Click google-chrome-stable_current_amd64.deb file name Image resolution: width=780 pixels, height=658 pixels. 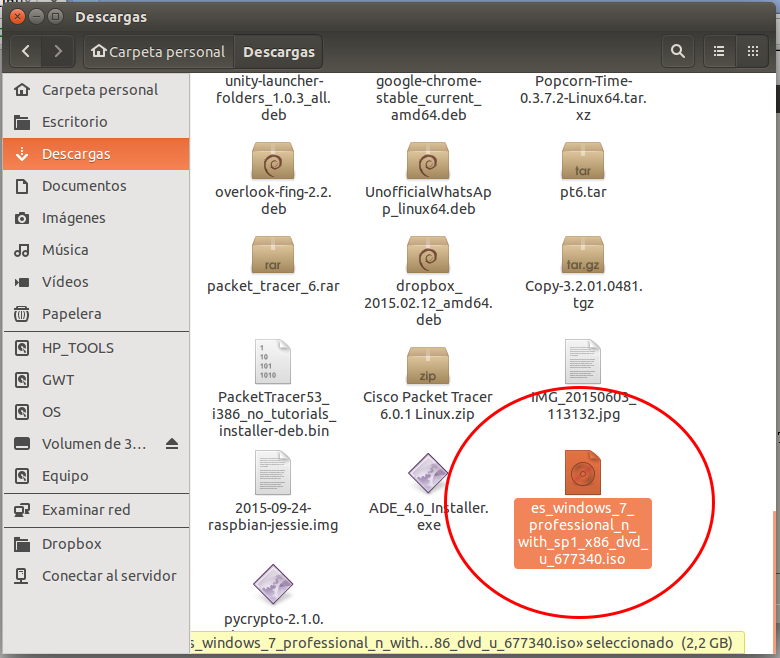coord(428,97)
